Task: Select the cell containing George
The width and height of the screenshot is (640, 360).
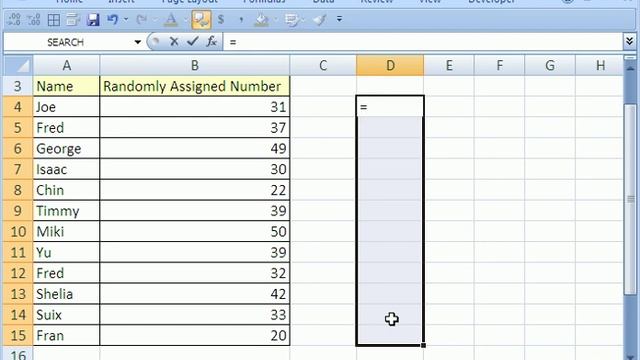Action: (x=67, y=149)
